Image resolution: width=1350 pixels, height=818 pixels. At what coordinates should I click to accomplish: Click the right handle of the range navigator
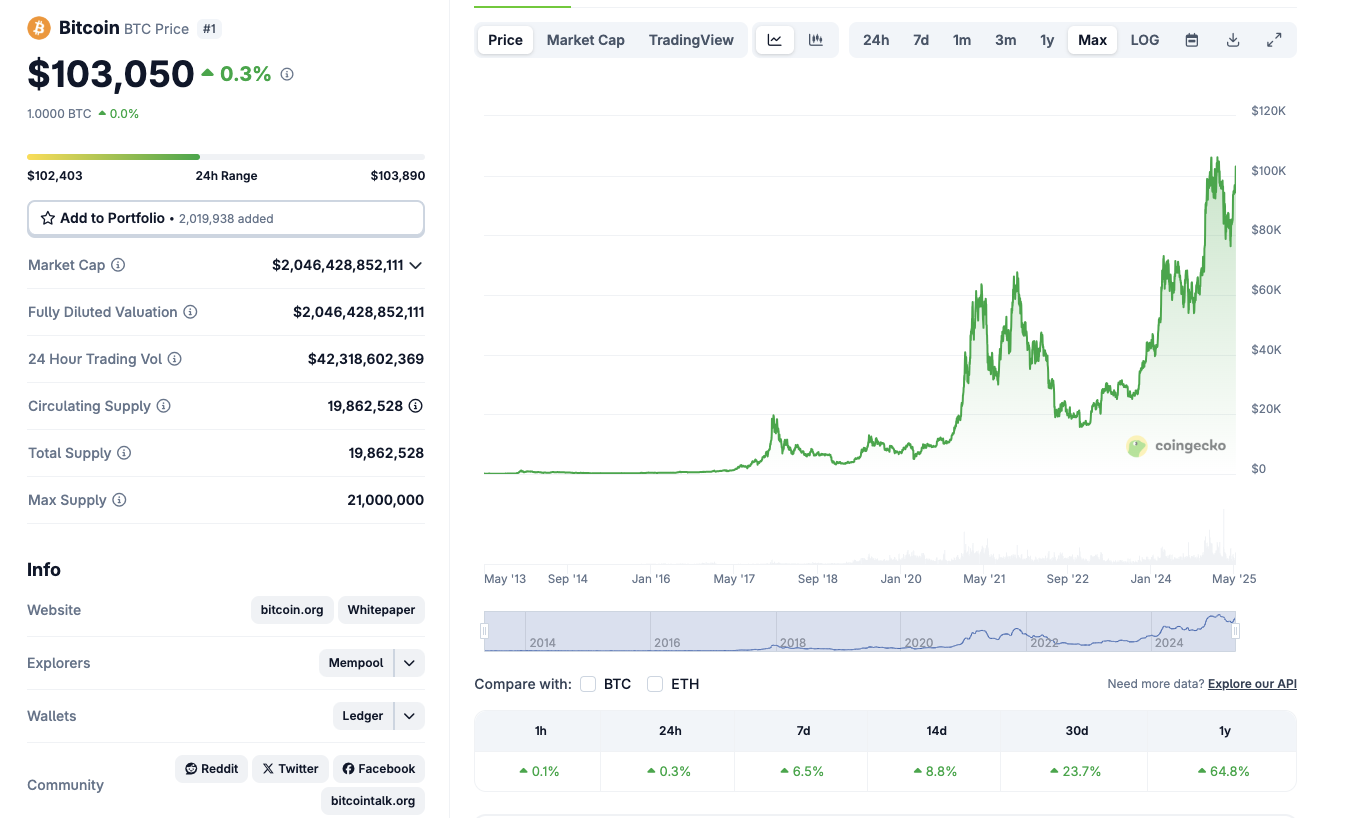tap(1236, 631)
